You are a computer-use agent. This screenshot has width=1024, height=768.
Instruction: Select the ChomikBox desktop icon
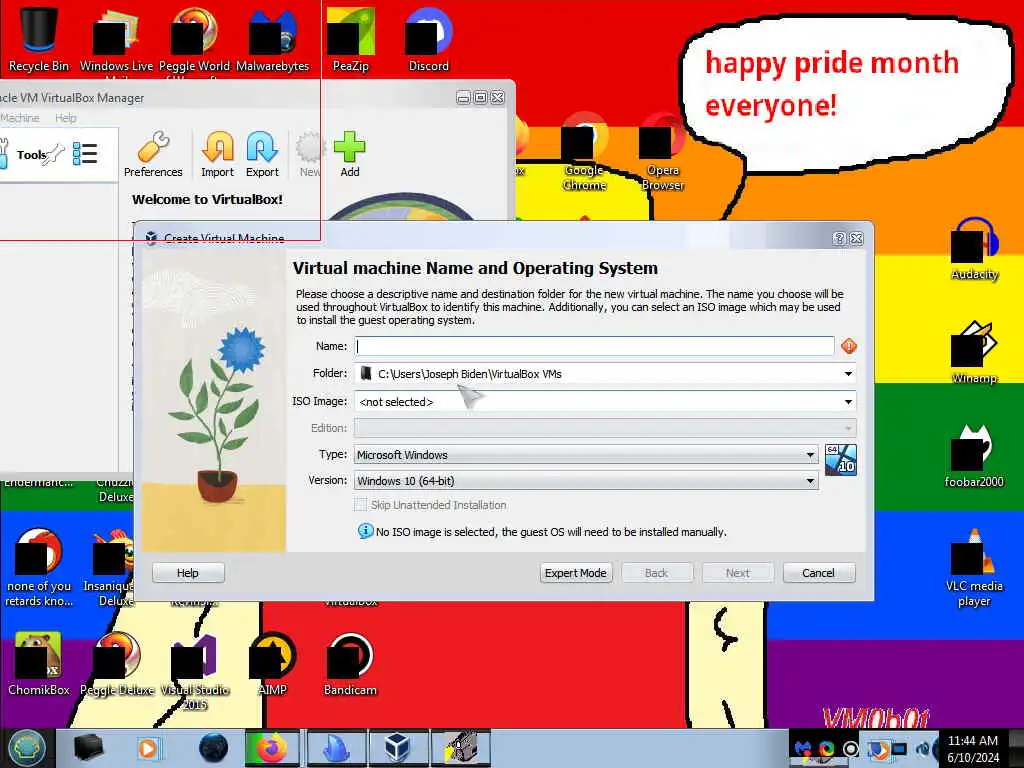pos(39,665)
